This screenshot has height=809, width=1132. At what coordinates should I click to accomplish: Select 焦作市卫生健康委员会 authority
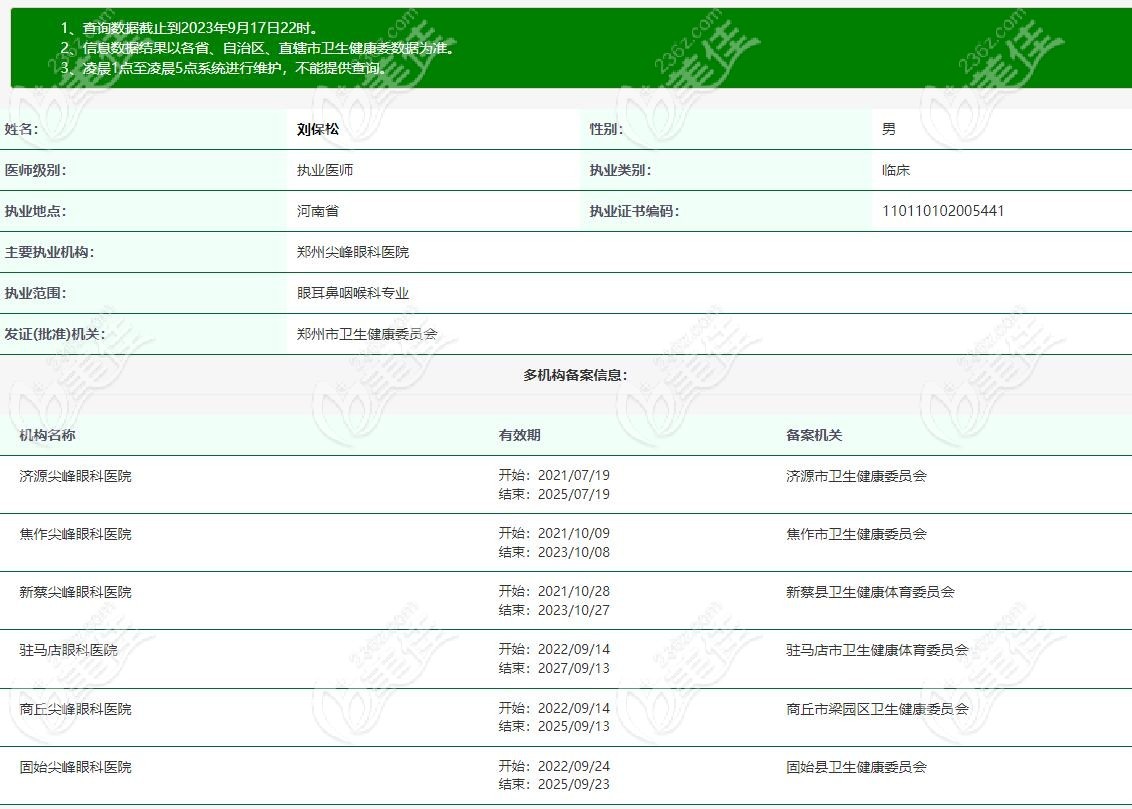pyautogui.click(x=856, y=534)
